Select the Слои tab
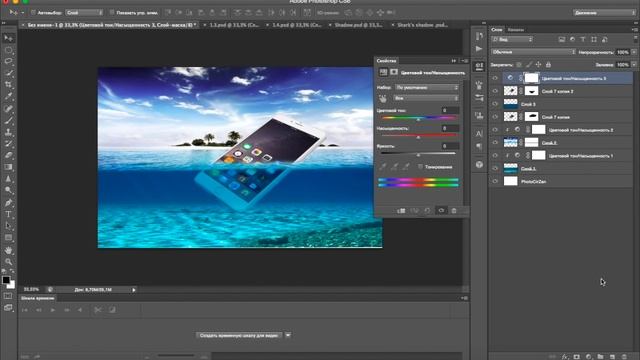The image size is (640, 360). coord(497,30)
